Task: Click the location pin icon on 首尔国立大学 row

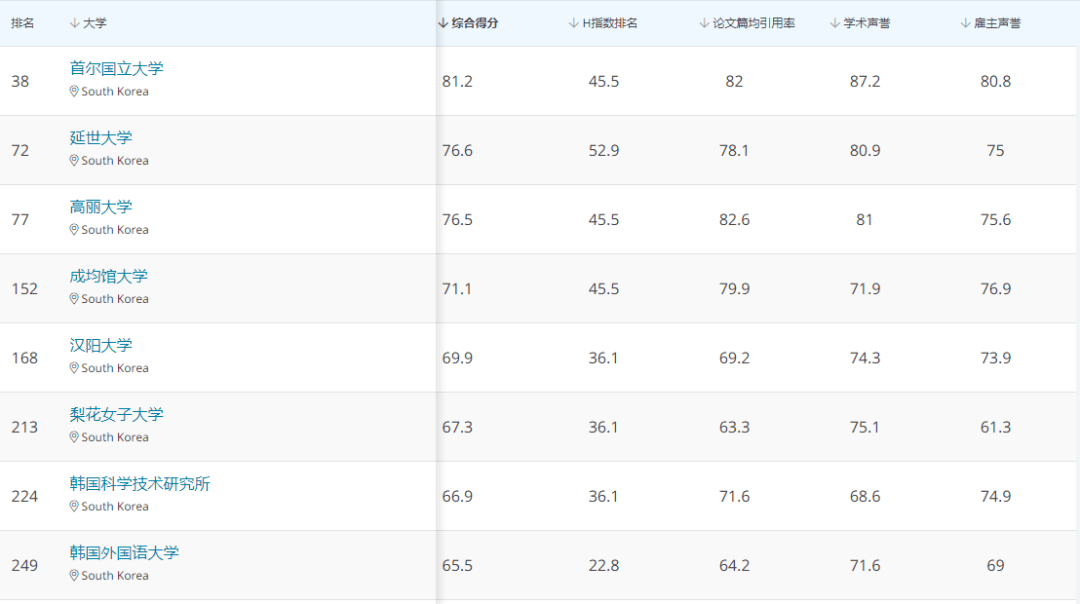Action: pos(73,91)
